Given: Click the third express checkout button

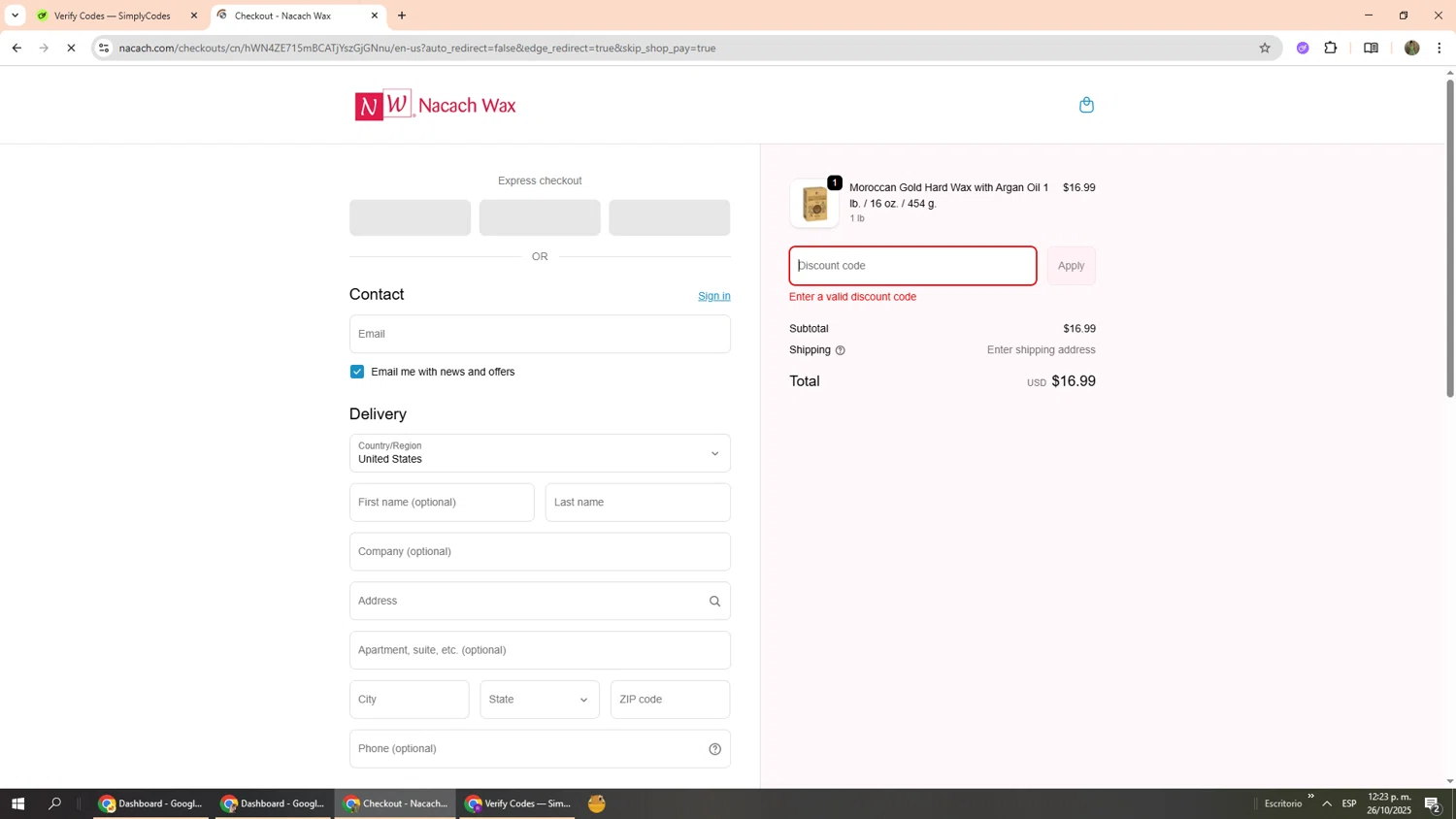Looking at the screenshot, I should pyautogui.click(x=669, y=217).
